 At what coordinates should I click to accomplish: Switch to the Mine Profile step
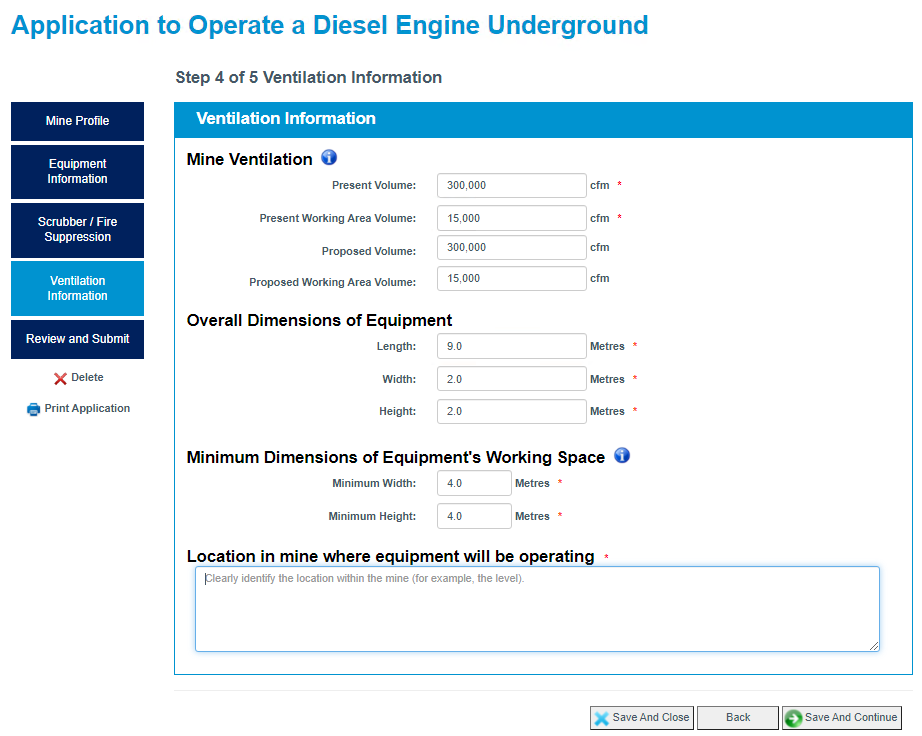pos(77,120)
